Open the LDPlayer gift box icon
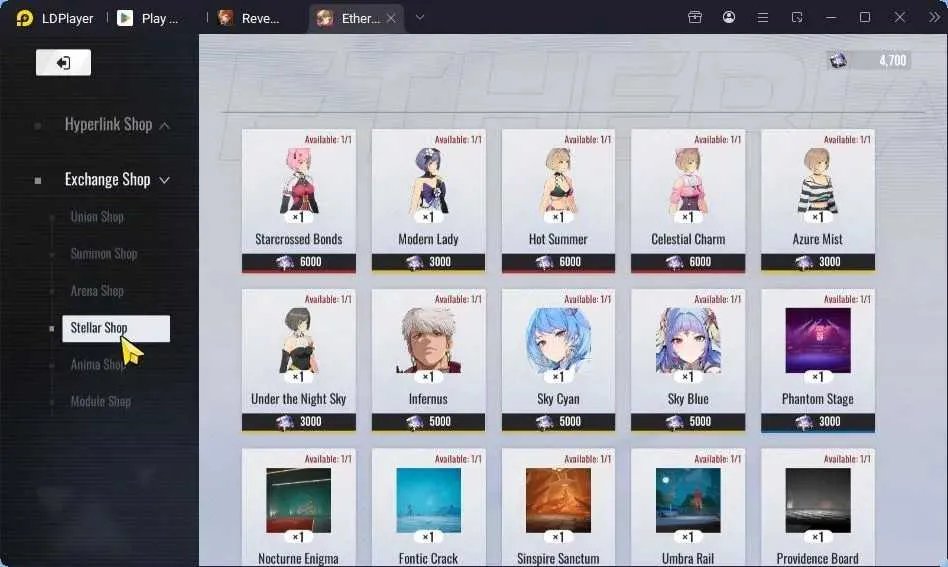 [x=695, y=18]
